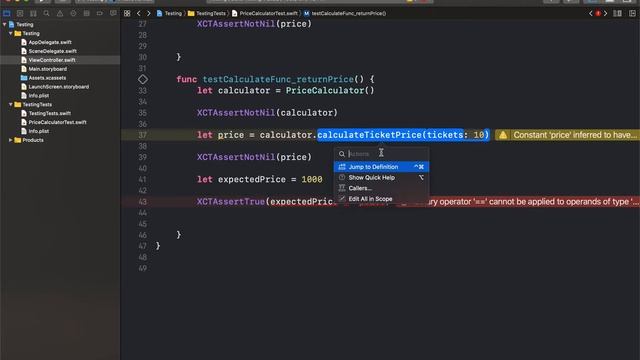Click the highlighted calculateTicketPrice call

(403, 135)
